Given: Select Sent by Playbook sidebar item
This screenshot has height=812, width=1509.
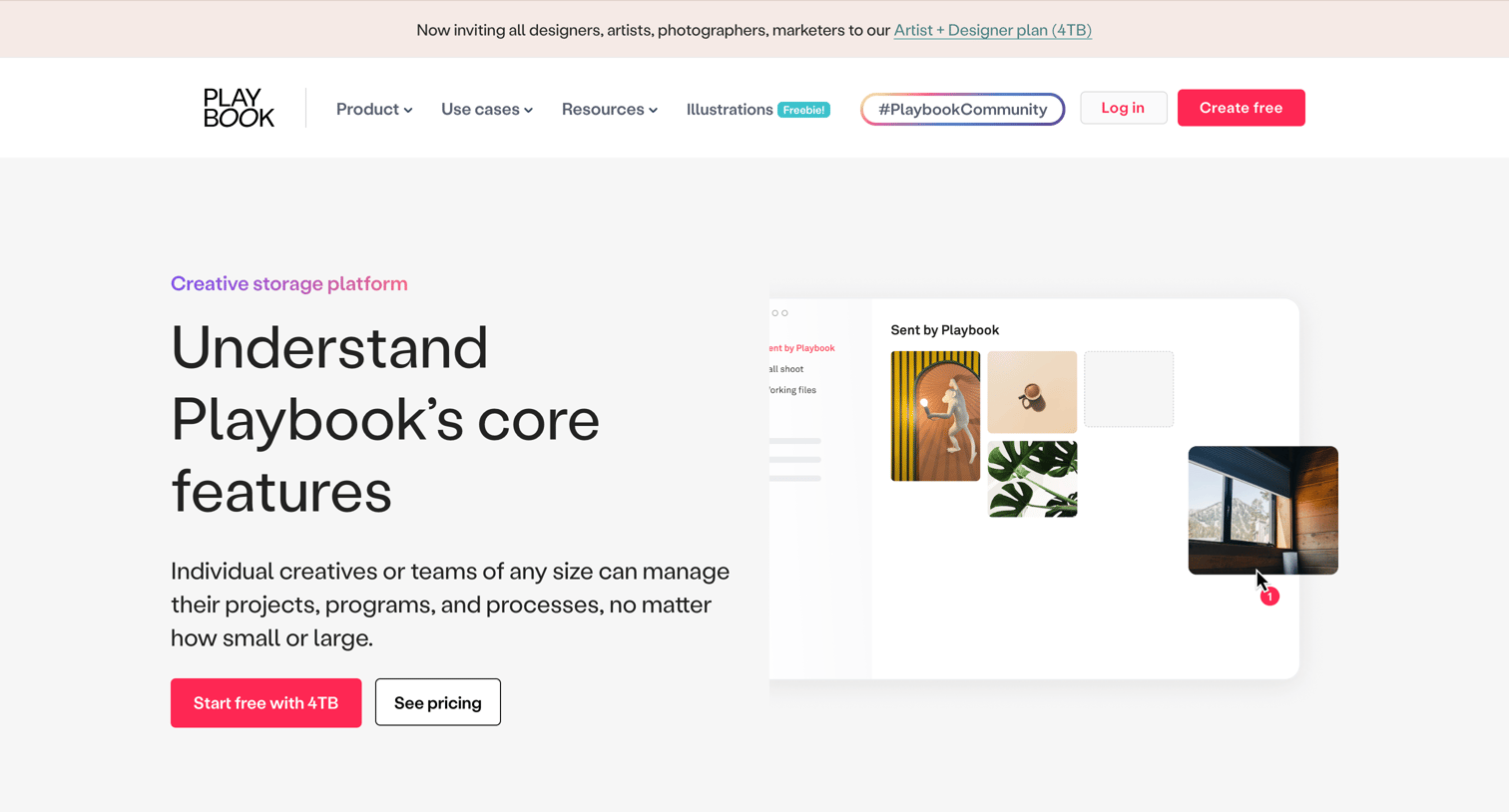Looking at the screenshot, I should pos(801,348).
